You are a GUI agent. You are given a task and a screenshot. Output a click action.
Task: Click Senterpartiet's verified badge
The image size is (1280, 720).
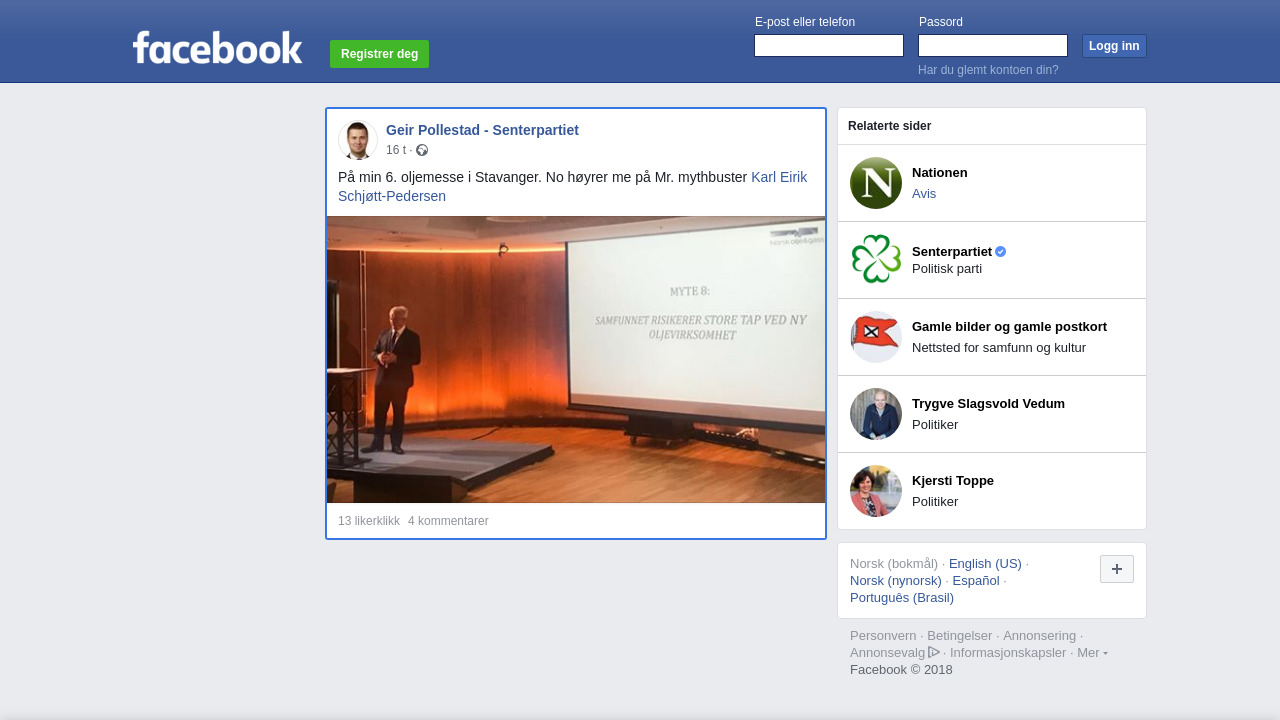coord(1001,252)
